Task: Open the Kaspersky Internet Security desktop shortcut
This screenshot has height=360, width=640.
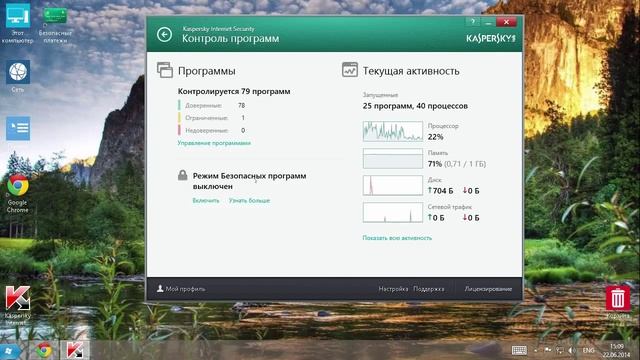Action: (18, 305)
